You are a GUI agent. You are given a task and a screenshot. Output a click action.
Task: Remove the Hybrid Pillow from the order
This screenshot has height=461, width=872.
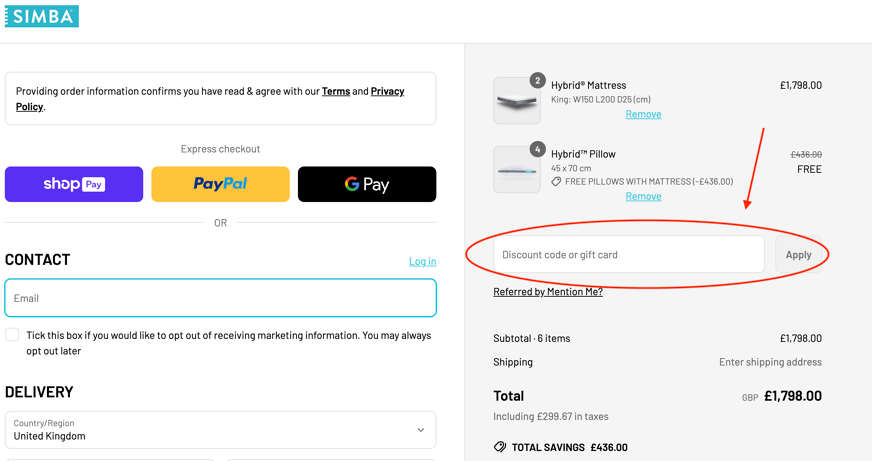643,196
